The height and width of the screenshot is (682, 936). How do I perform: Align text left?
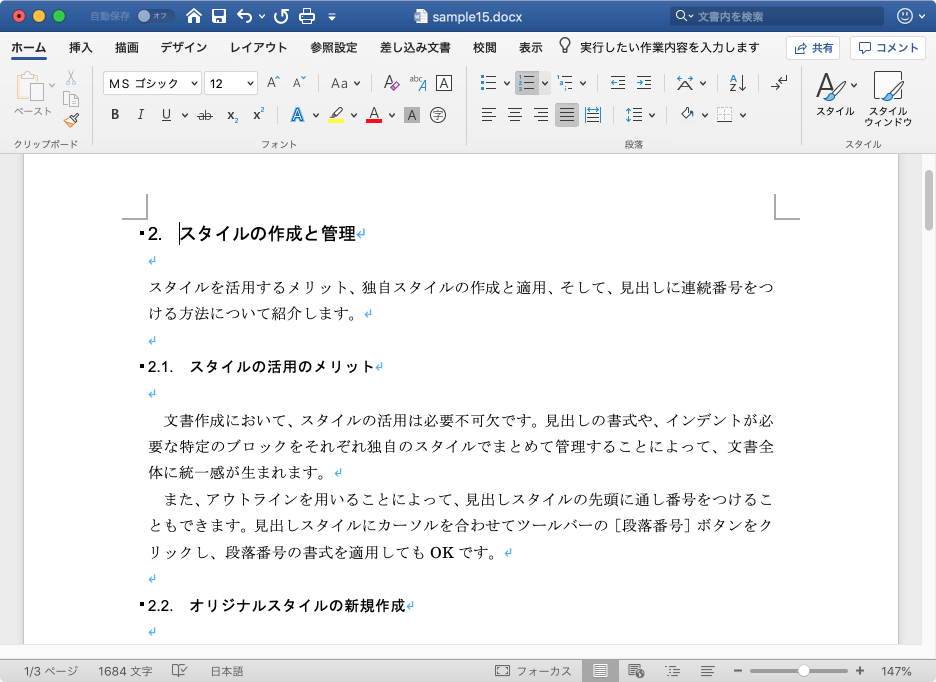tap(489, 115)
